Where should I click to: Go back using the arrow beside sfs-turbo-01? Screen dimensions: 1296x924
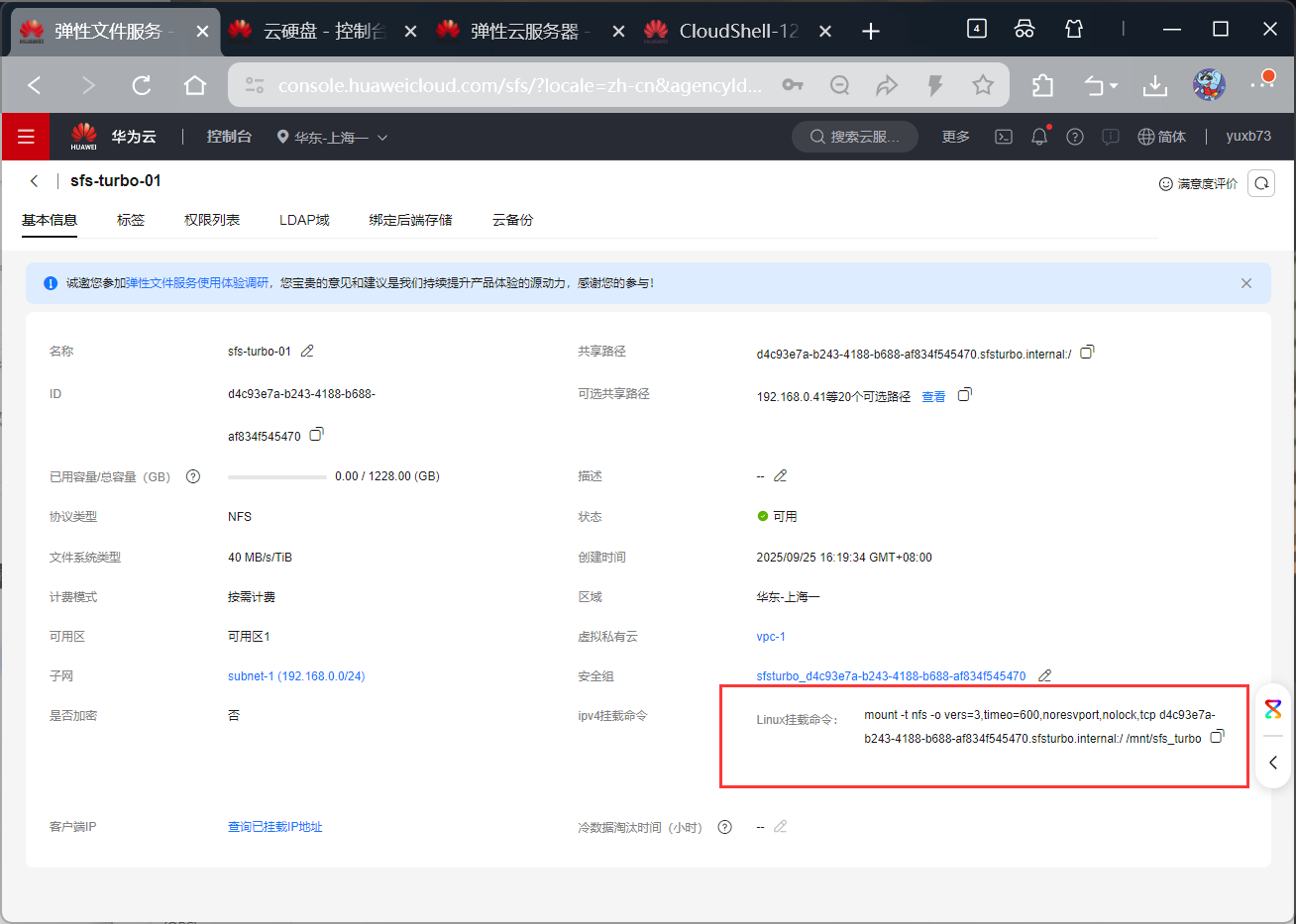(35, 180)
